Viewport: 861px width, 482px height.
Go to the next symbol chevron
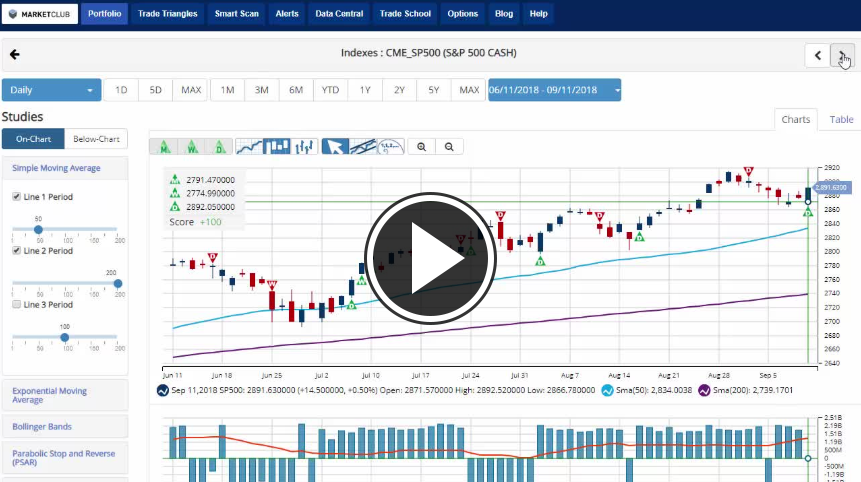pos(842,55)
